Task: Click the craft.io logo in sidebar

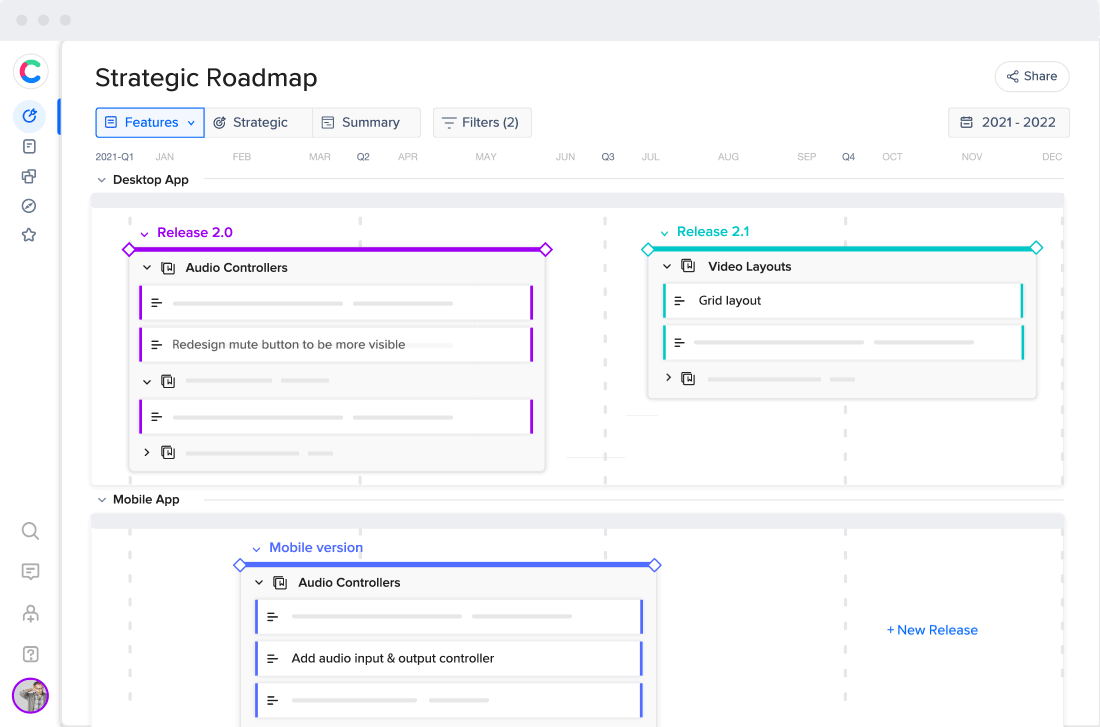Action: tap(30, 71)
